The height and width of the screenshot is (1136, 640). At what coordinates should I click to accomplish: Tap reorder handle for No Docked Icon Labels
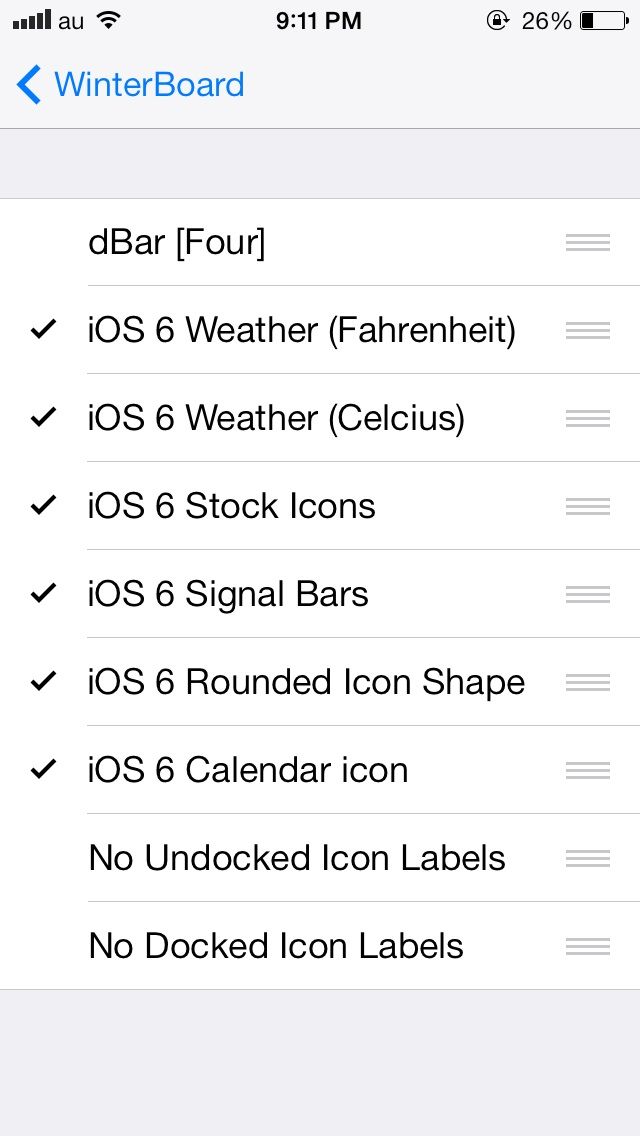pos(587,947)
